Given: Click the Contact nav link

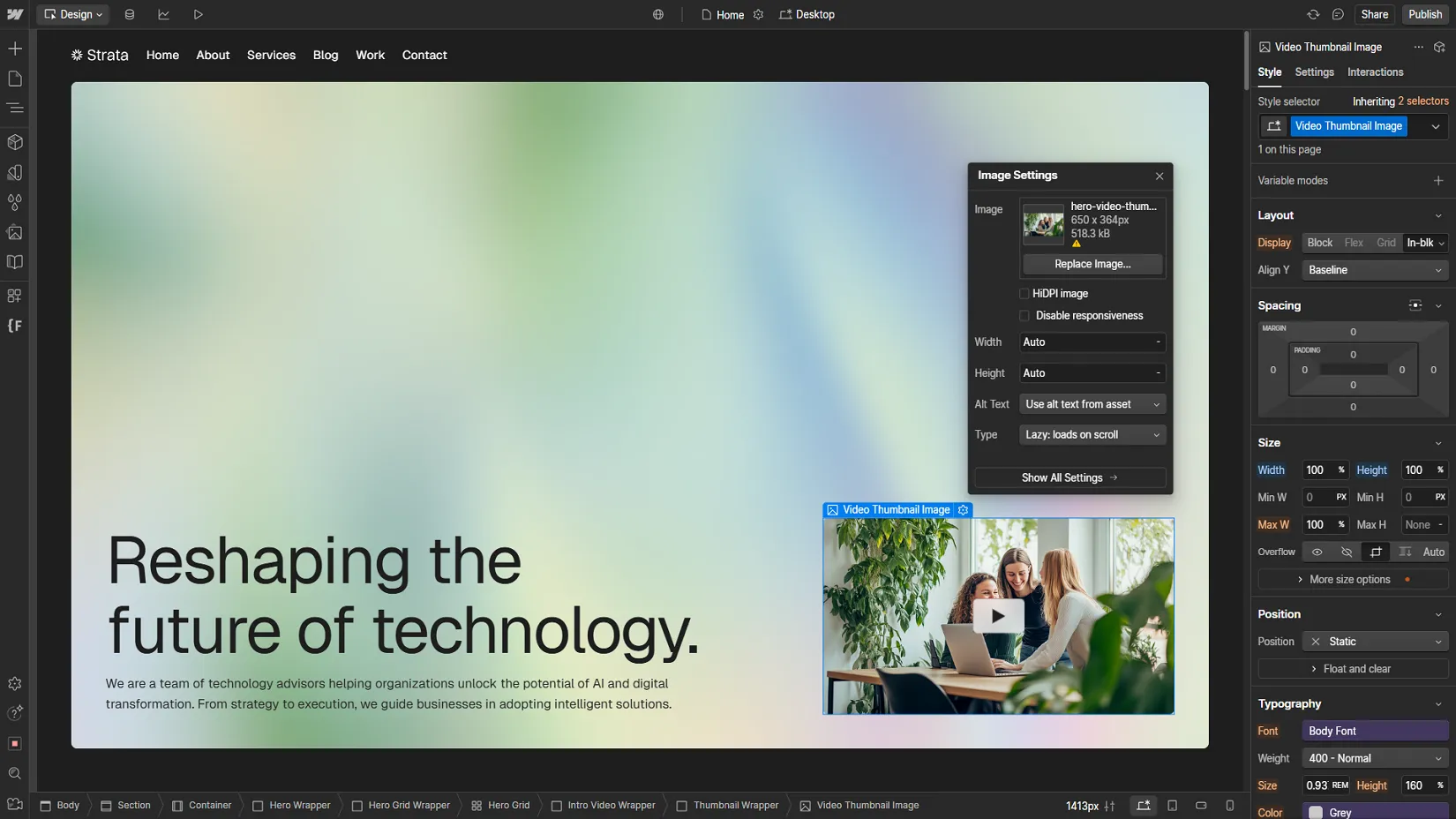Looking at the screenshot, I should pos(424,55).
